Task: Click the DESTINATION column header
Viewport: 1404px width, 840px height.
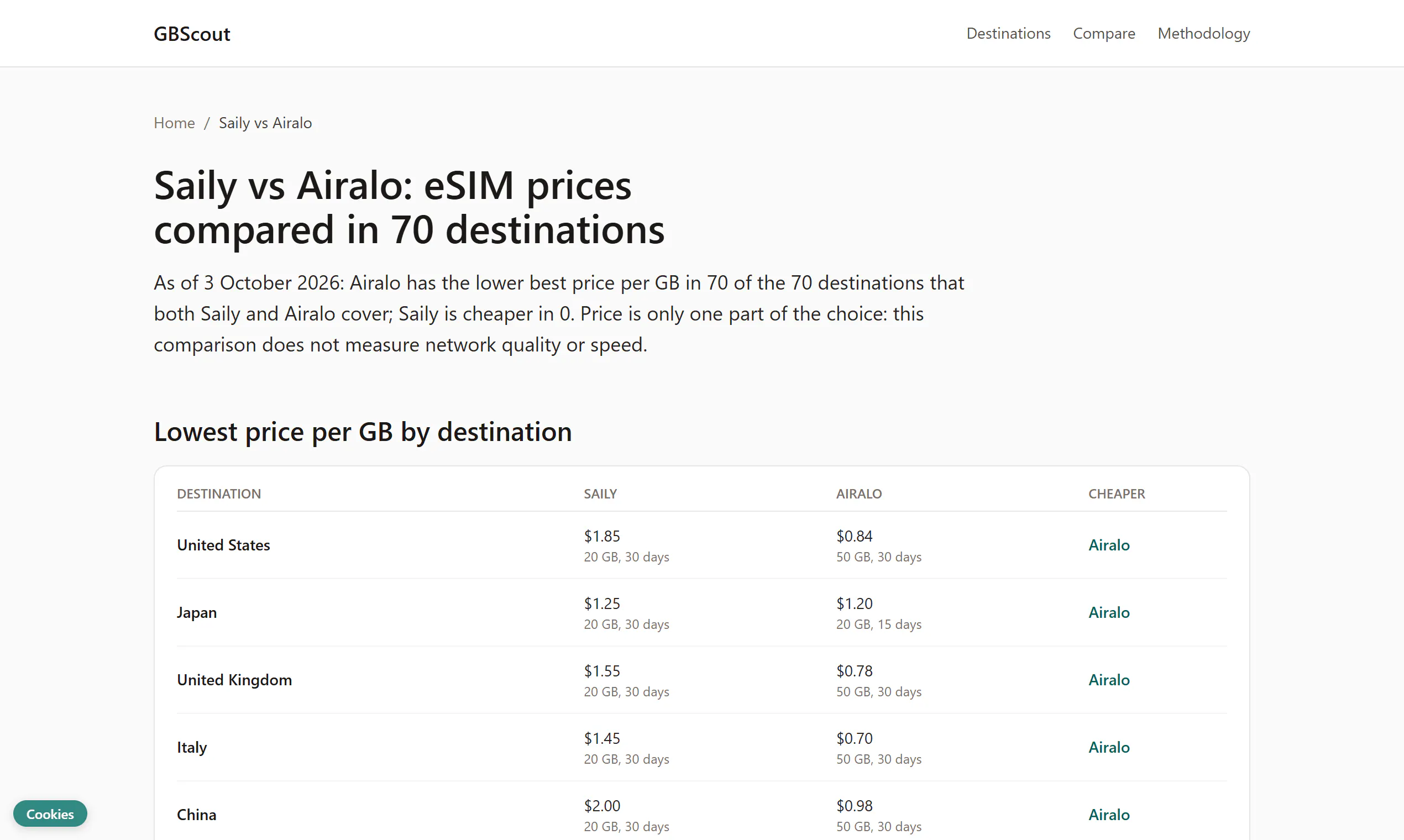Action: coord(218,494)
